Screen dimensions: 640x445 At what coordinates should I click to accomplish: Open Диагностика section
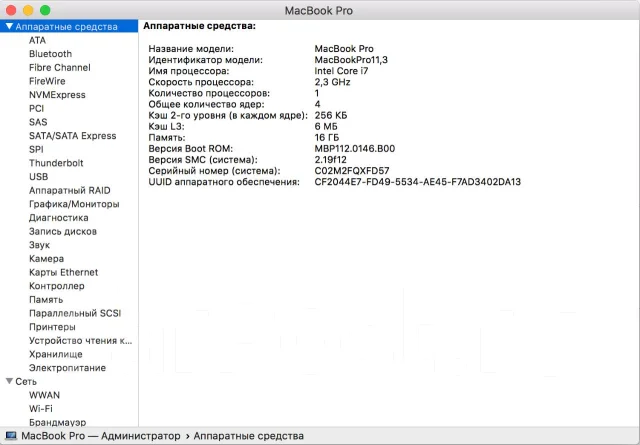tap(58, 218)
